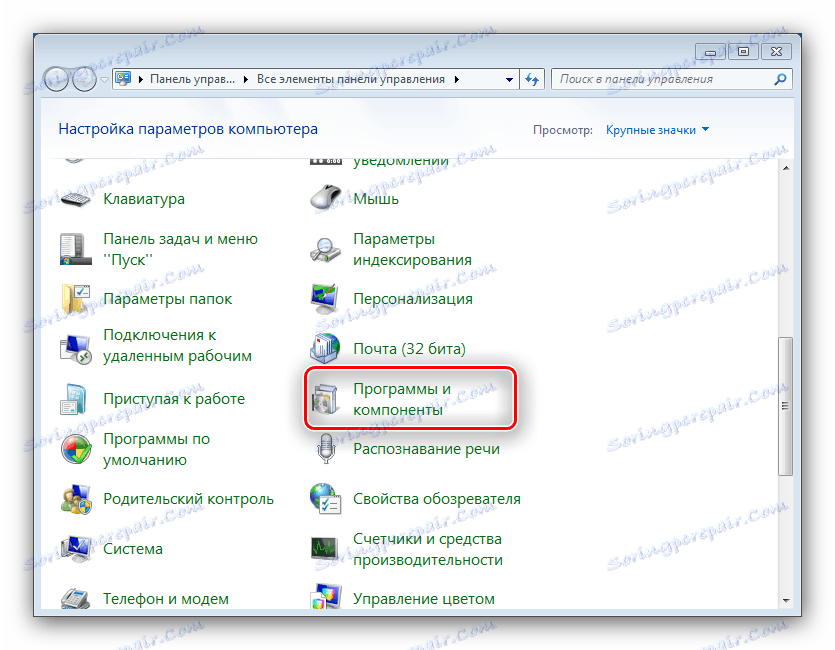
Task: Open the Крупные значки view dropdown
Action: tap(655, 129)
